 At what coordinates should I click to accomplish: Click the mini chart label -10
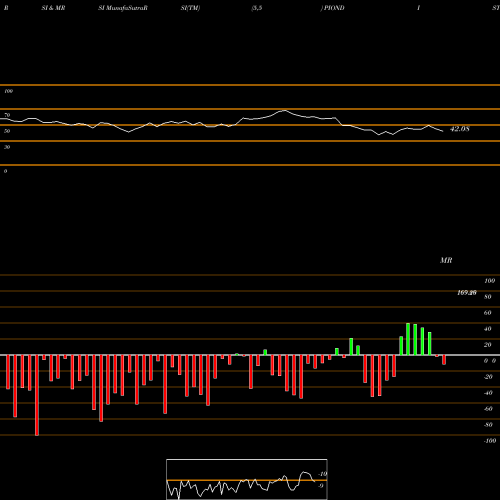pos(323,474)
